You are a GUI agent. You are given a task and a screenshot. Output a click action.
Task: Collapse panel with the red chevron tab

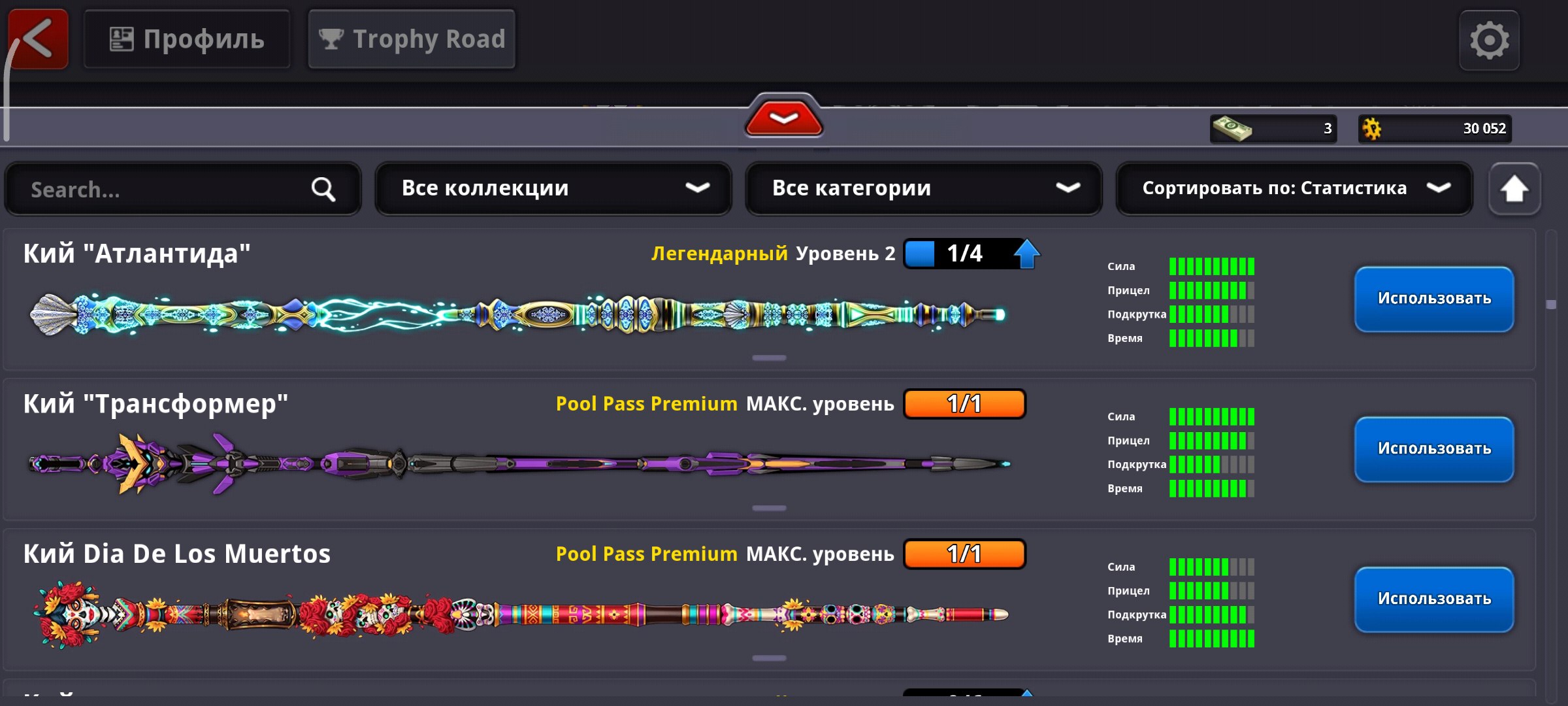tap(783, 118)
